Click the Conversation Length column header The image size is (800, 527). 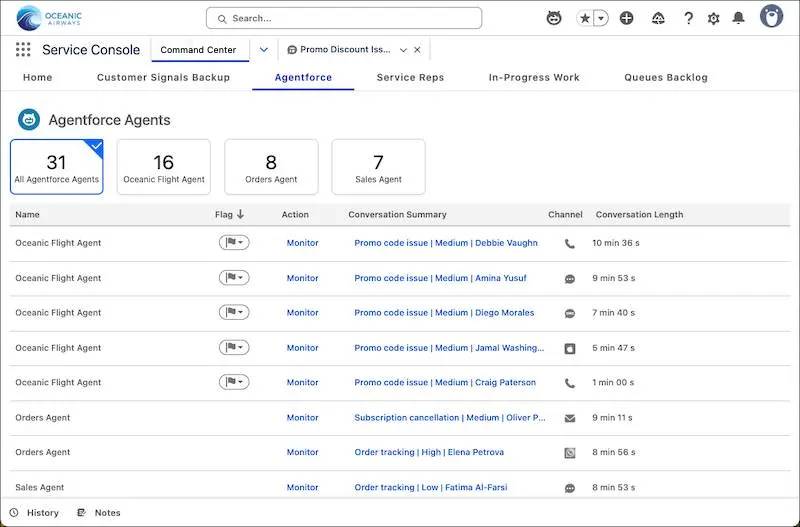[x=639, y=214]
